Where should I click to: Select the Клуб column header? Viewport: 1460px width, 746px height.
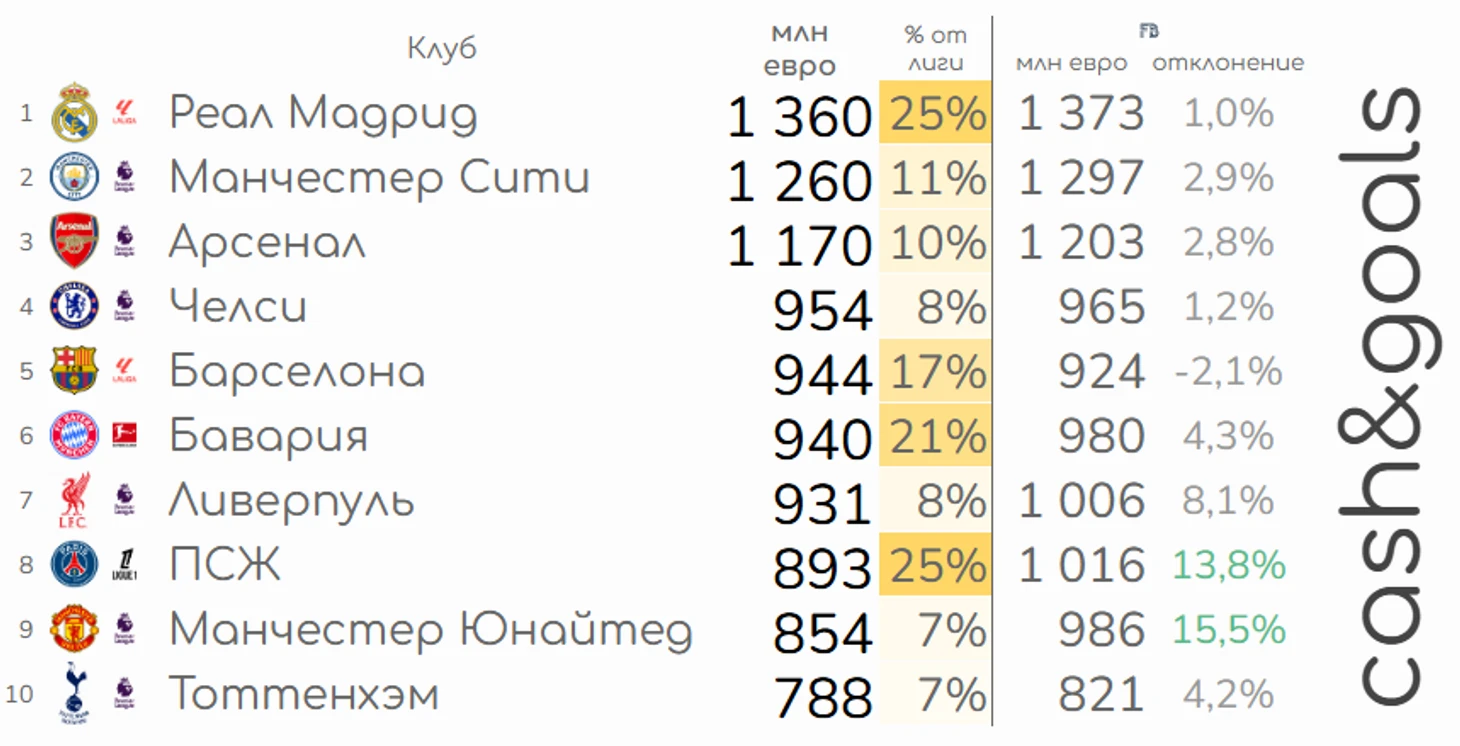pos(442,47)
